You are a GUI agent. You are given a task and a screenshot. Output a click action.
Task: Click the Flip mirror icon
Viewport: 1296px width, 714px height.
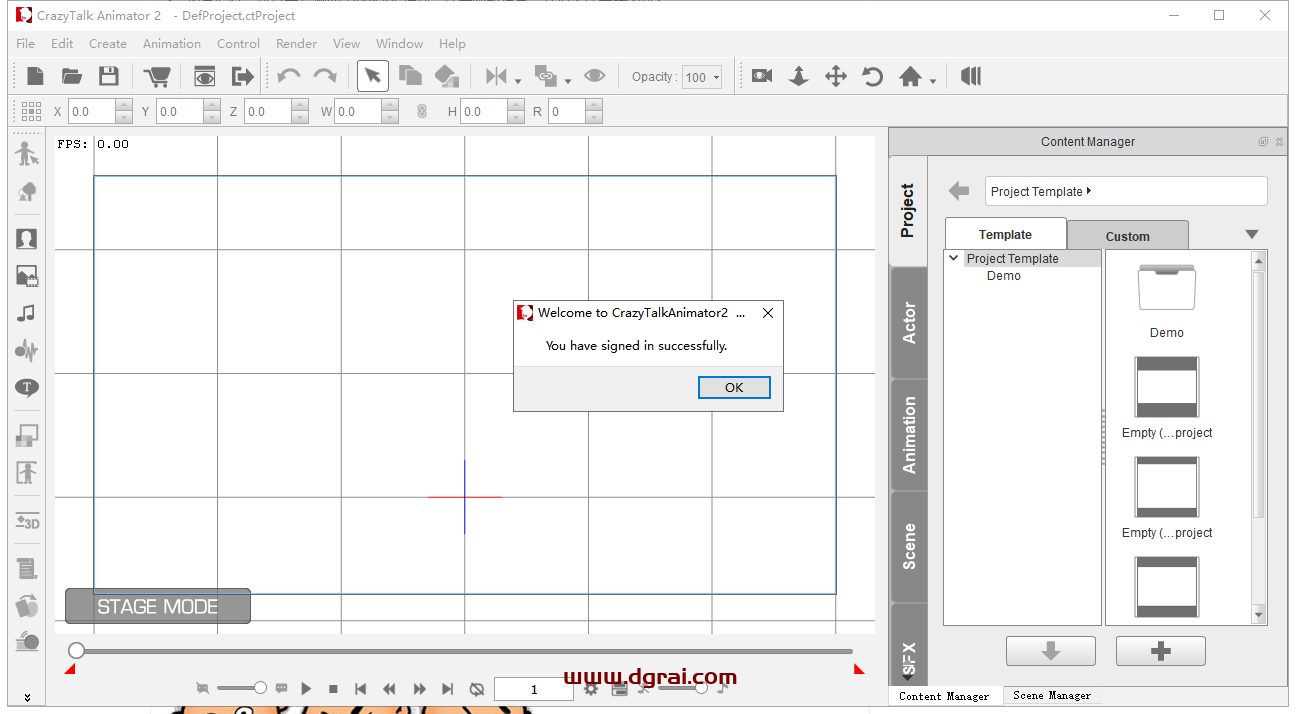click(496, 76)
